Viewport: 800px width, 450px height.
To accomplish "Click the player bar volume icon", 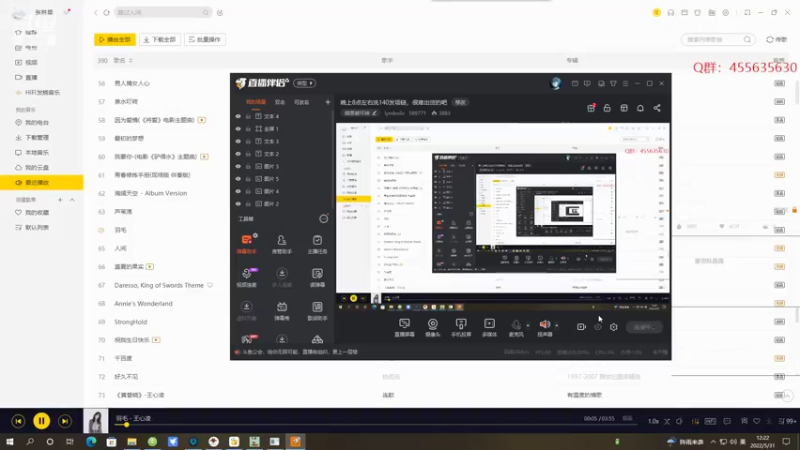I will pyautogui.click(x=679, y=421).
